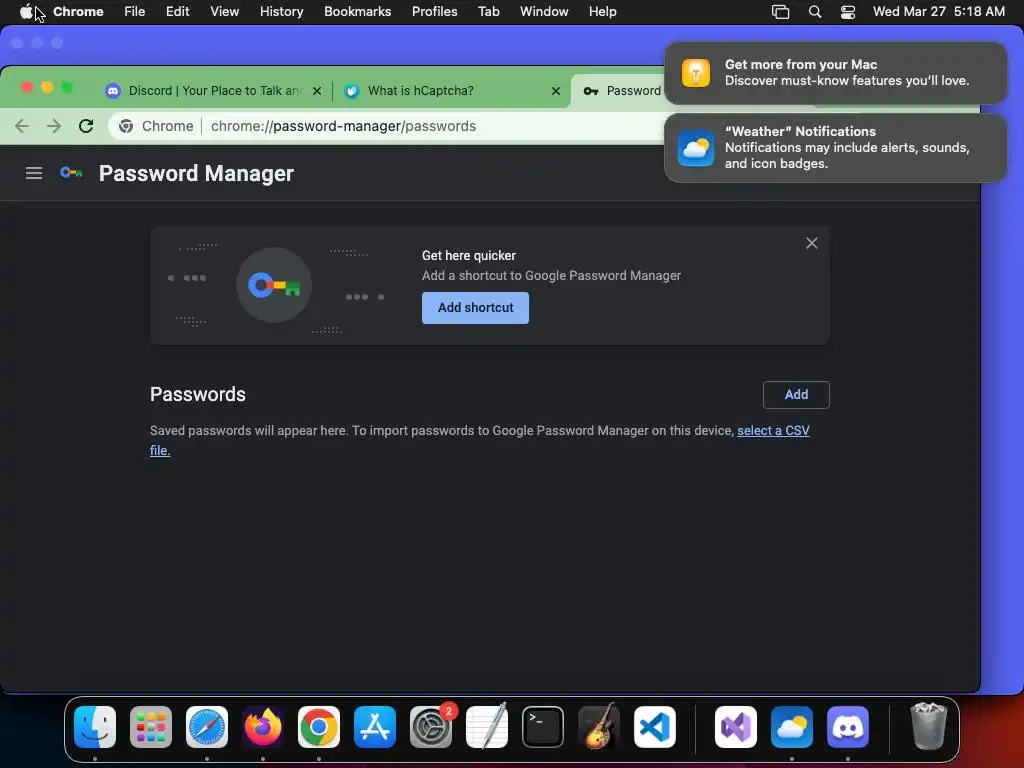Image resolution: width=1024 pixels, height=768 pixels.
Task: Open TextEdit from the Dock
Action: coord(487,727)
